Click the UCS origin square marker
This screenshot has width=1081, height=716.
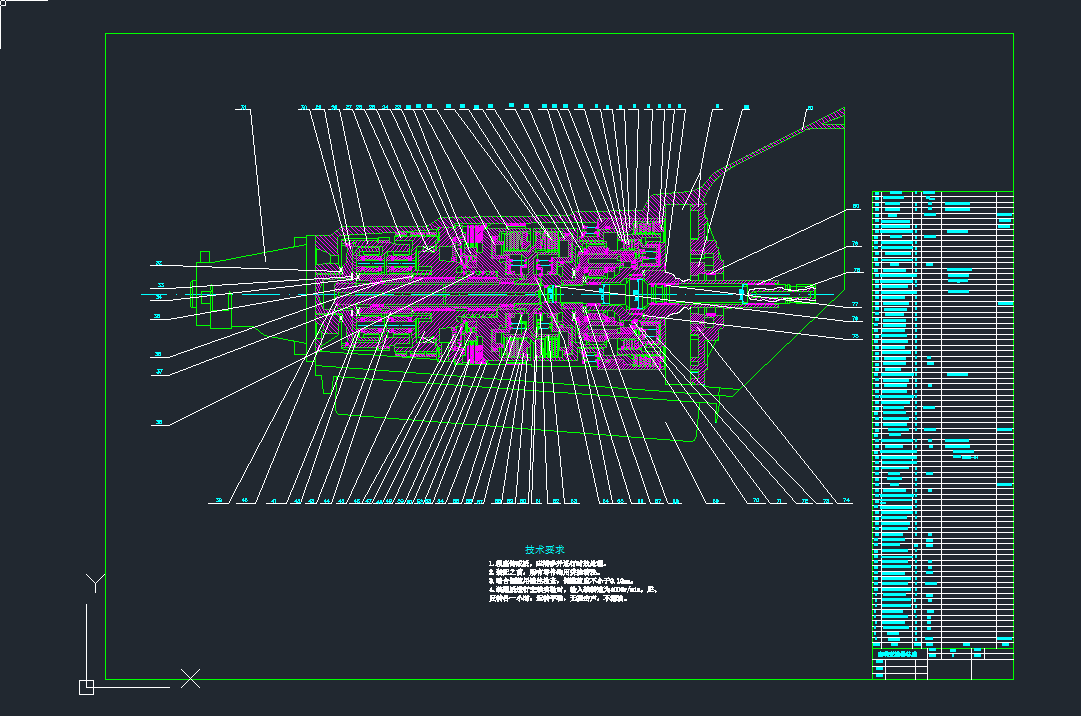[86, 687]
